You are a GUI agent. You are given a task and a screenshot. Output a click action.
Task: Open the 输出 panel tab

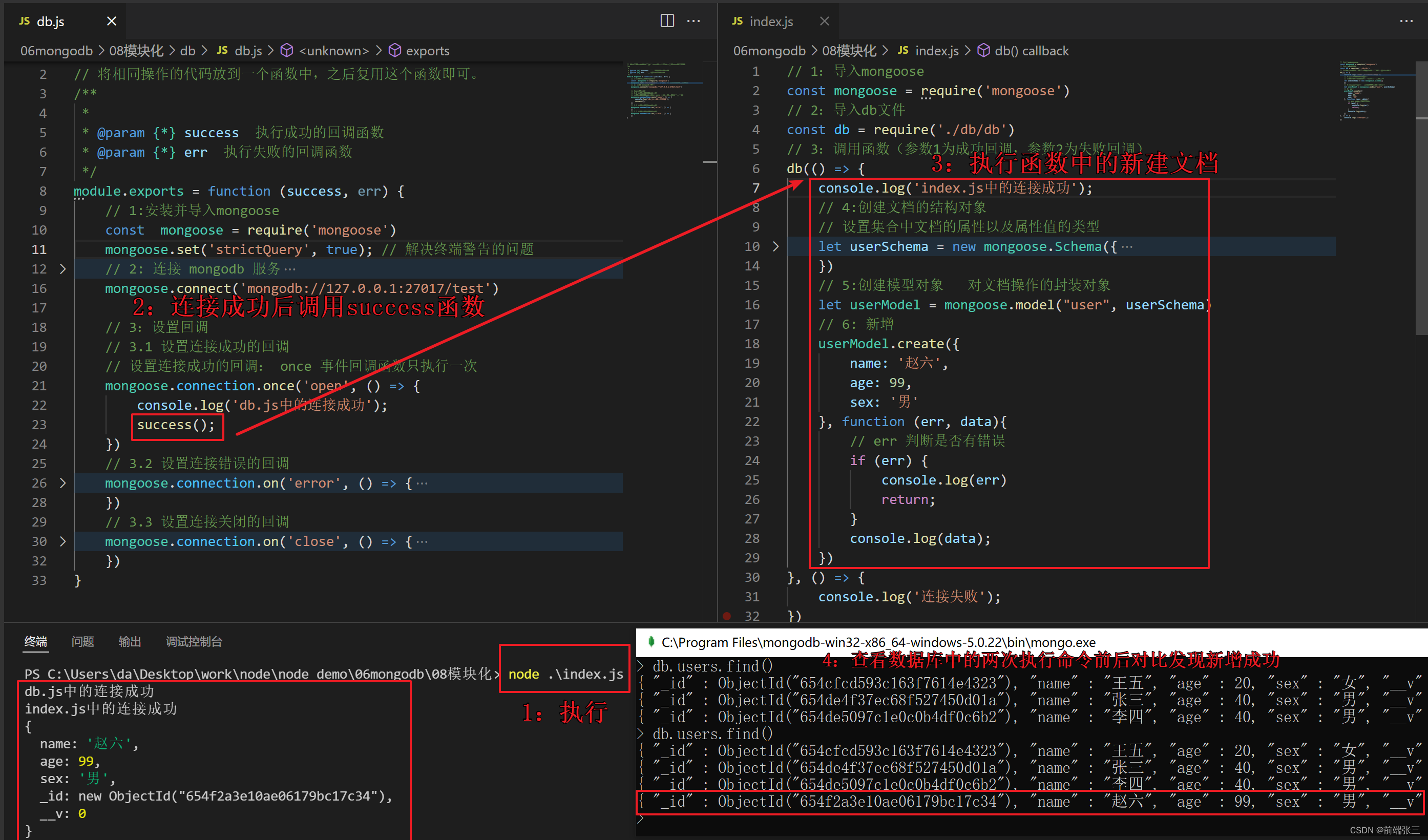click(x=130, y=641)
